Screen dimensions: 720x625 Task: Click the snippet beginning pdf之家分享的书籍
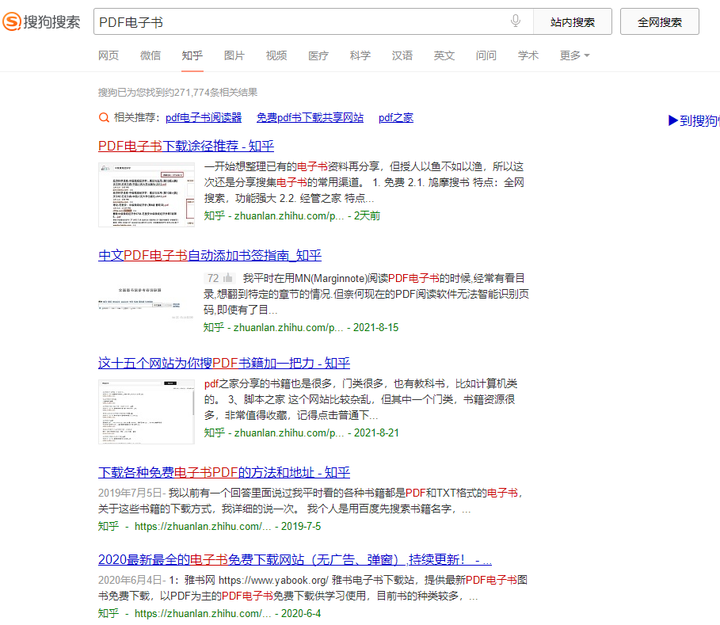pyautogui.click(x=361, y=400)
